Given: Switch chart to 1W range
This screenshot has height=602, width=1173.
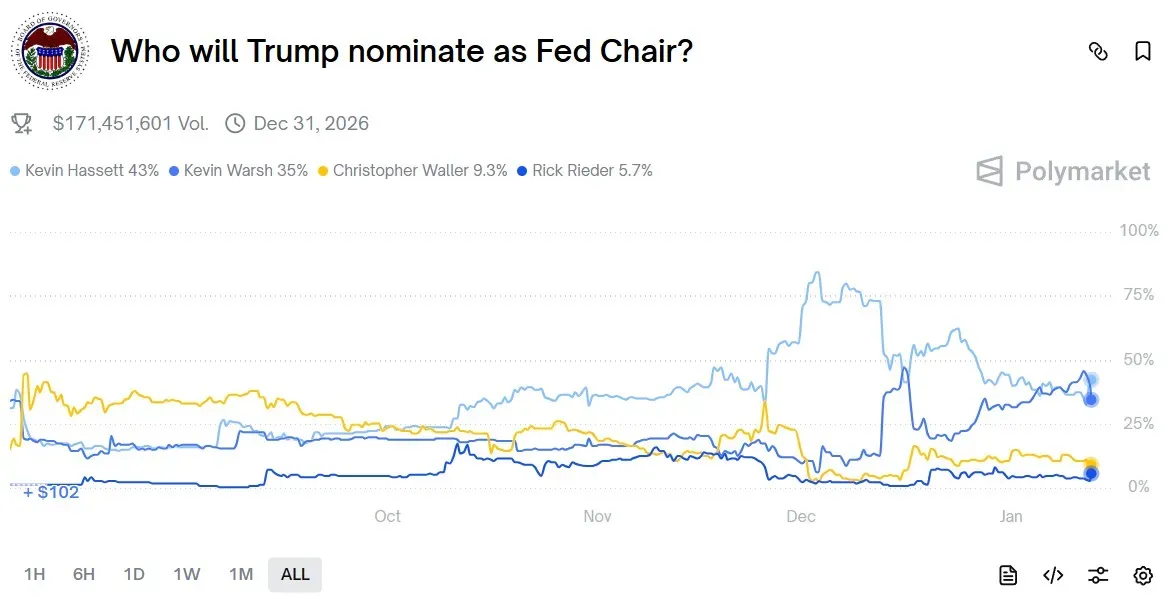Looking at the screenshot, I should point(187,574).
